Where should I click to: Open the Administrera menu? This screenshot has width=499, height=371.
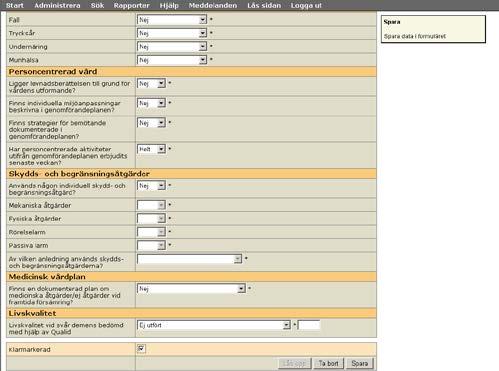(x=57, y=6)
